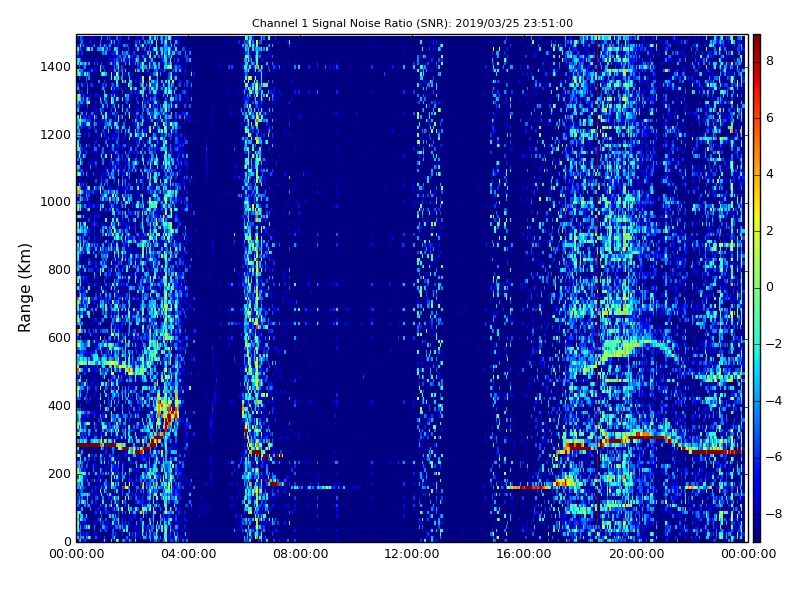Click the 800 range tick label
Image resolution: width=800 pixels, height=600 pixels.
click(59, 270)
